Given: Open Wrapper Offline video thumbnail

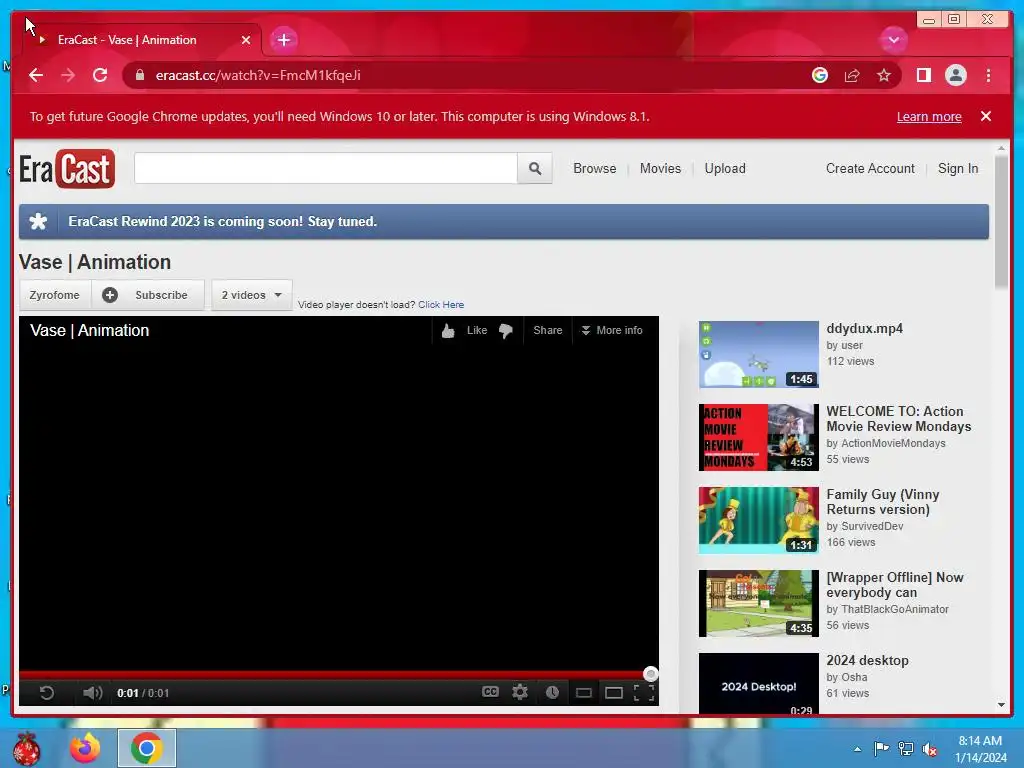Looking at the screenshot, I should pos(758,603).
